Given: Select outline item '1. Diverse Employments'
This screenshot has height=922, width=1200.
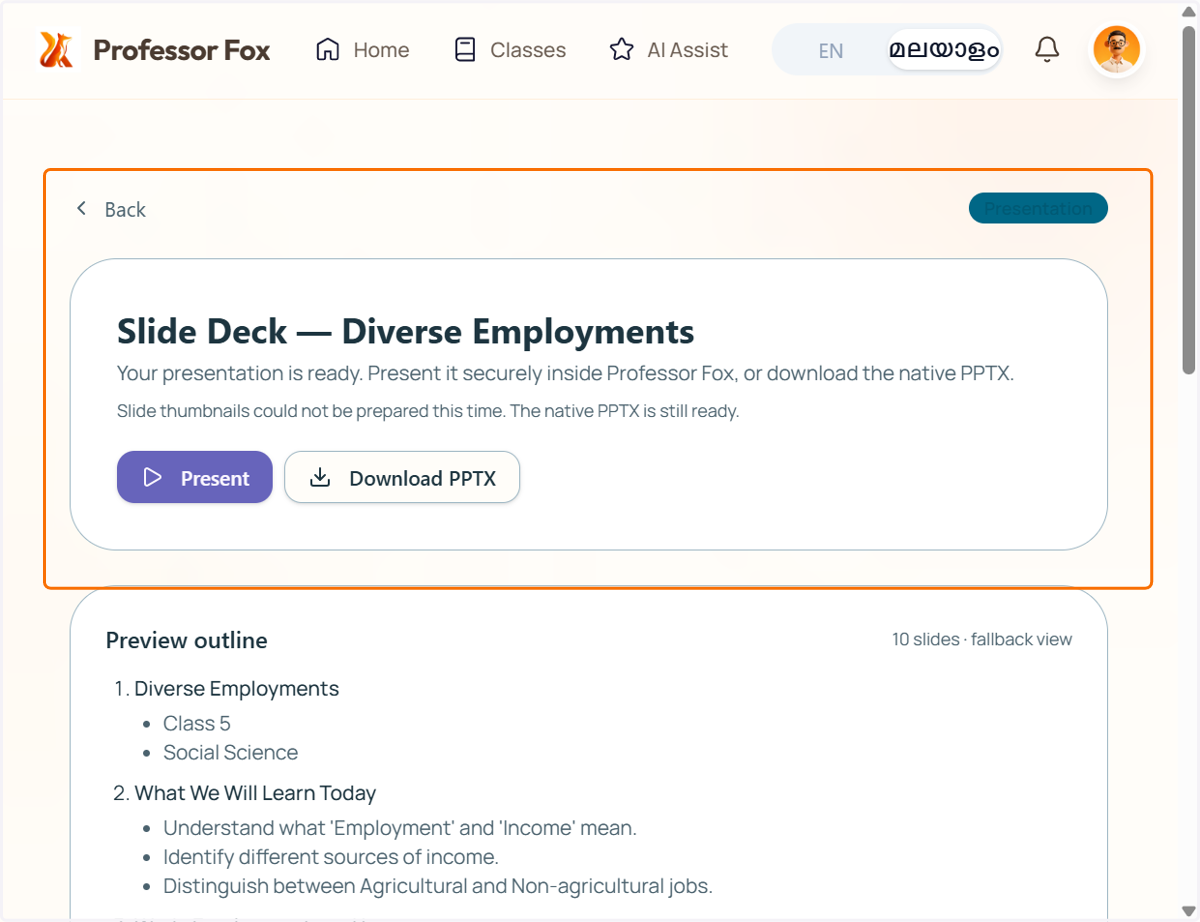Looking at the screenshot, I should 226,689.
